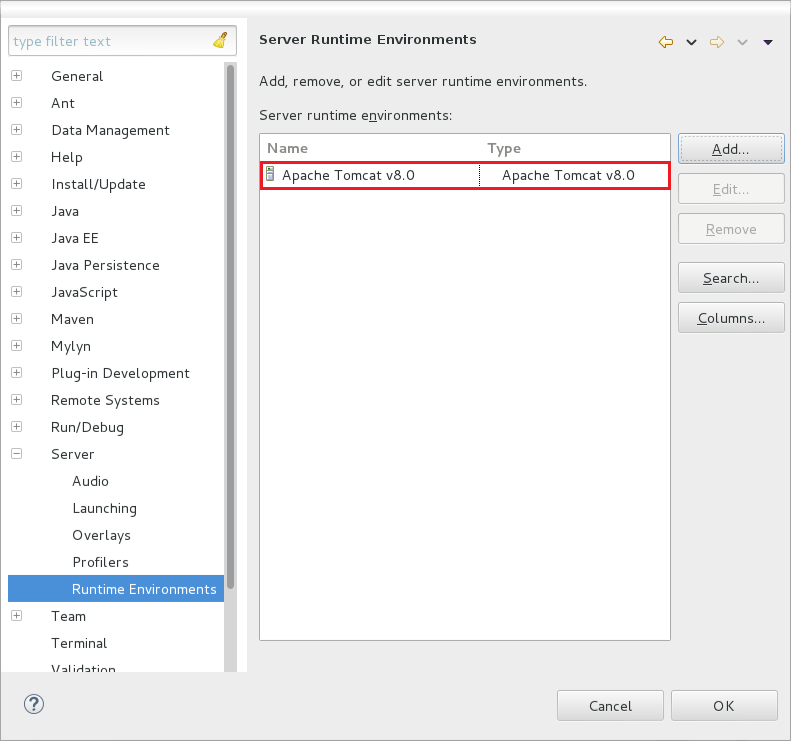Select the Maven category
The width and height of the screenshot is (791, 741).
pos(72,319)
